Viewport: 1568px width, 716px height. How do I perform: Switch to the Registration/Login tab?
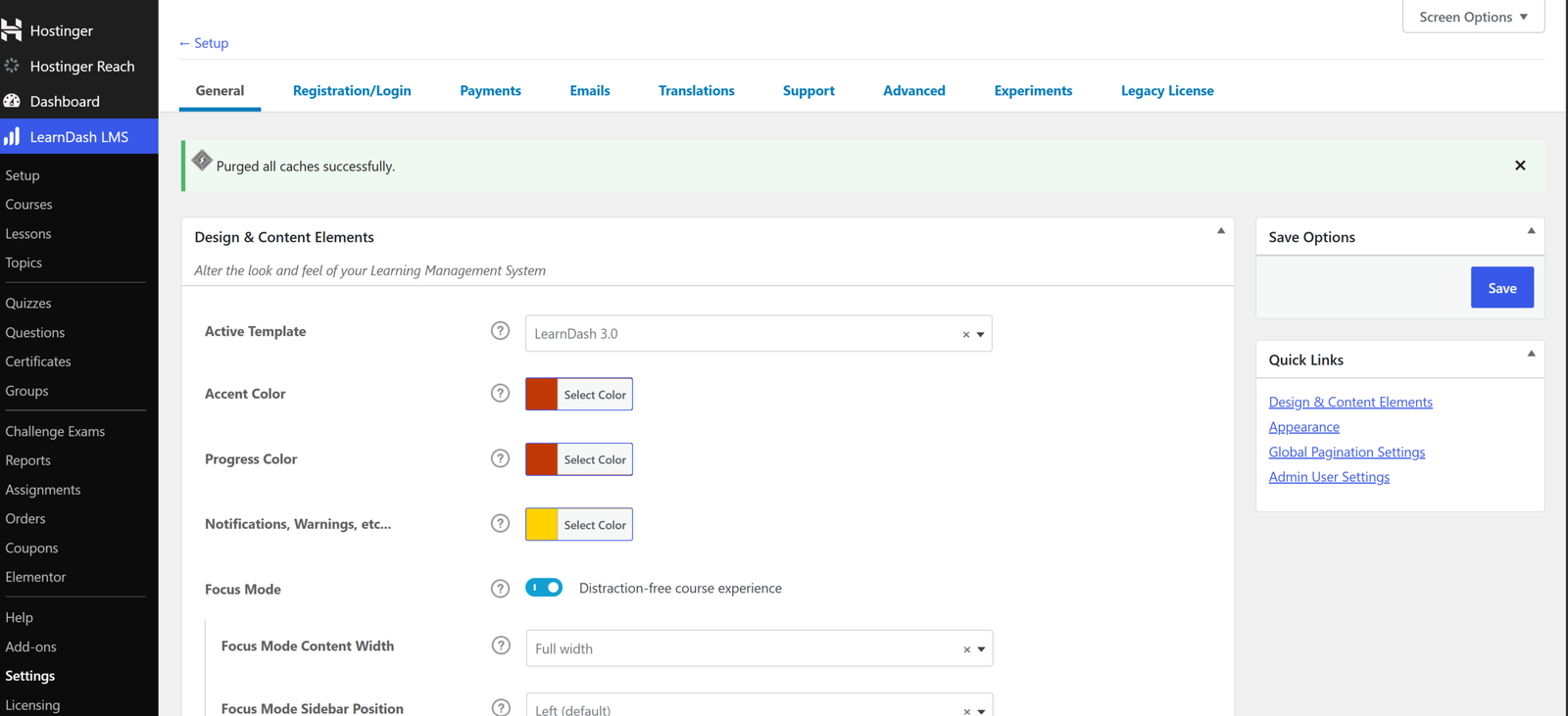[352, 90]
